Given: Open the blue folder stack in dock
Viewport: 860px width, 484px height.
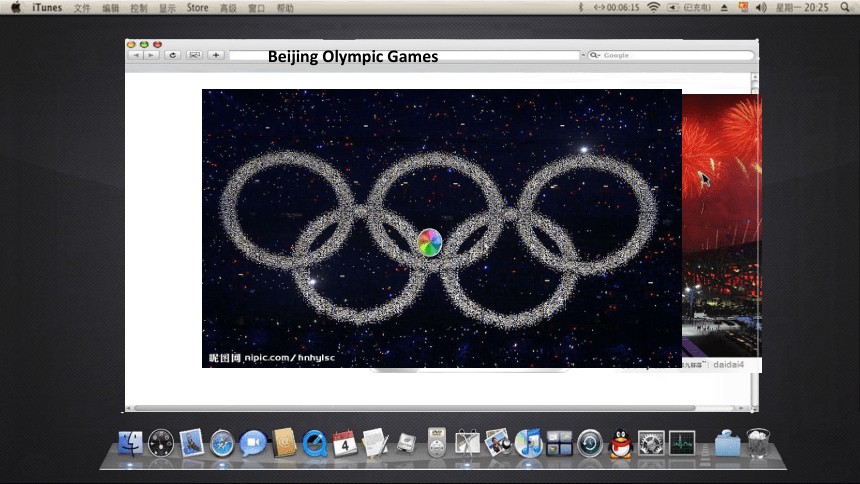Looking at the screenshot, I should click(x=727, y=443).
